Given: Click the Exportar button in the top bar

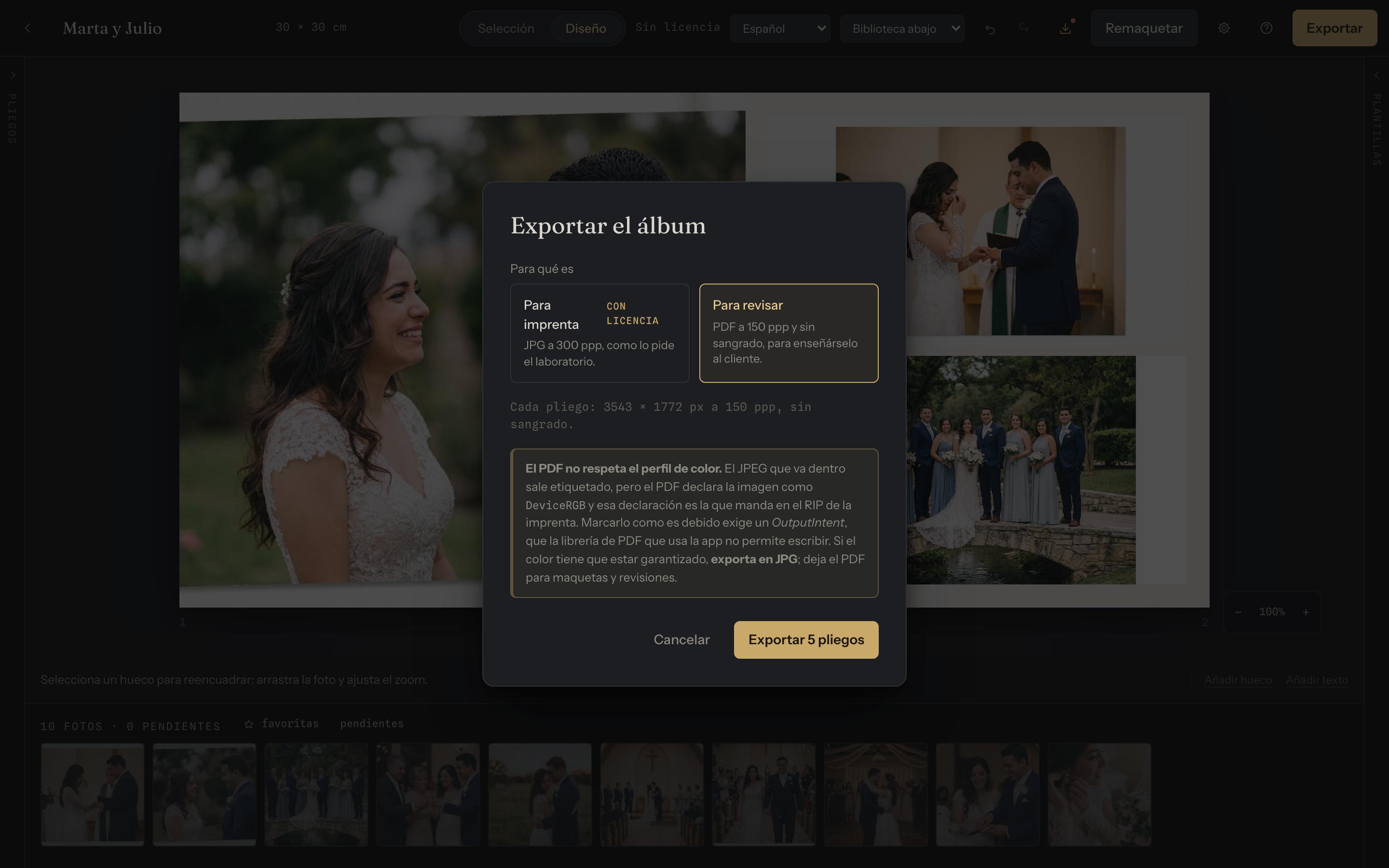Looking at the screenshot, I should click(1335, 28).
